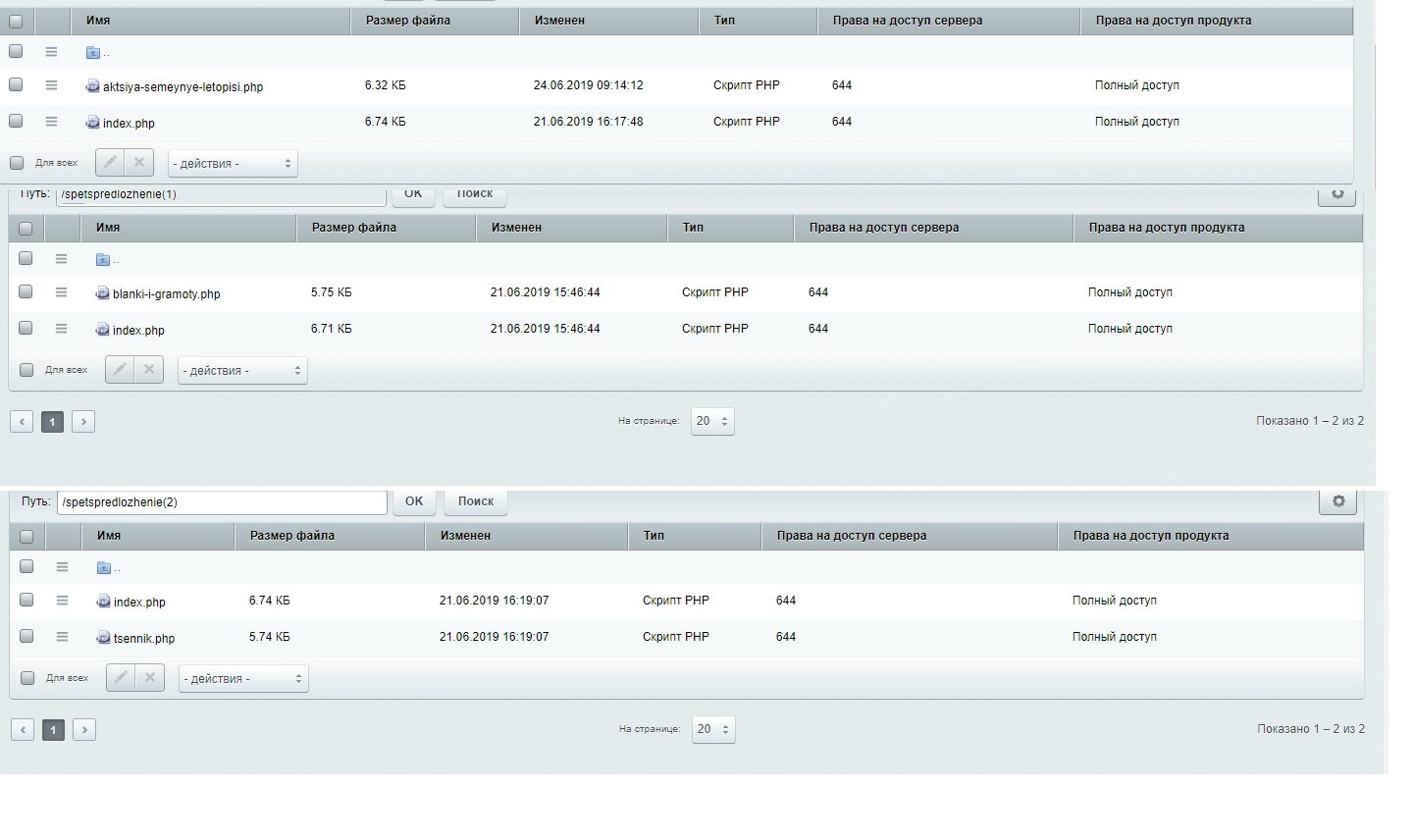This screenshot has height=840, width=1414.
Task: Open row menu for blanki-i-gramoty.php
Action: (61, 292)
